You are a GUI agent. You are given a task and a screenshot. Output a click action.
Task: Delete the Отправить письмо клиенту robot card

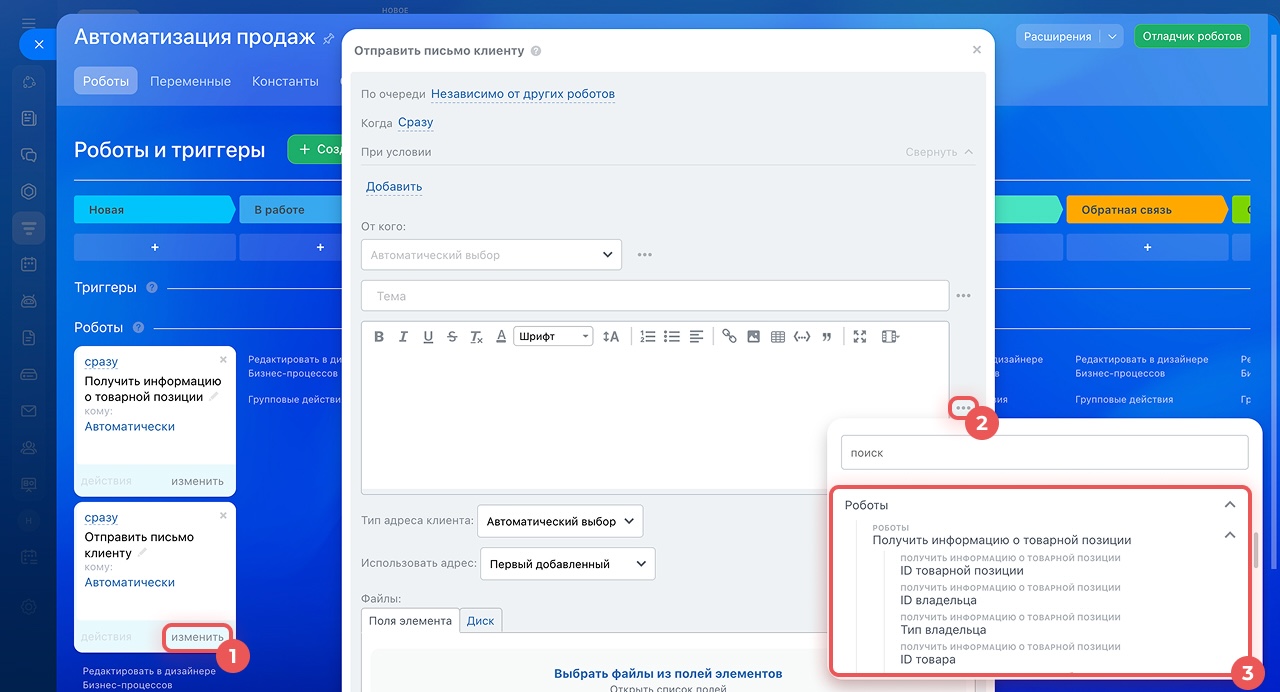[223, 516]
